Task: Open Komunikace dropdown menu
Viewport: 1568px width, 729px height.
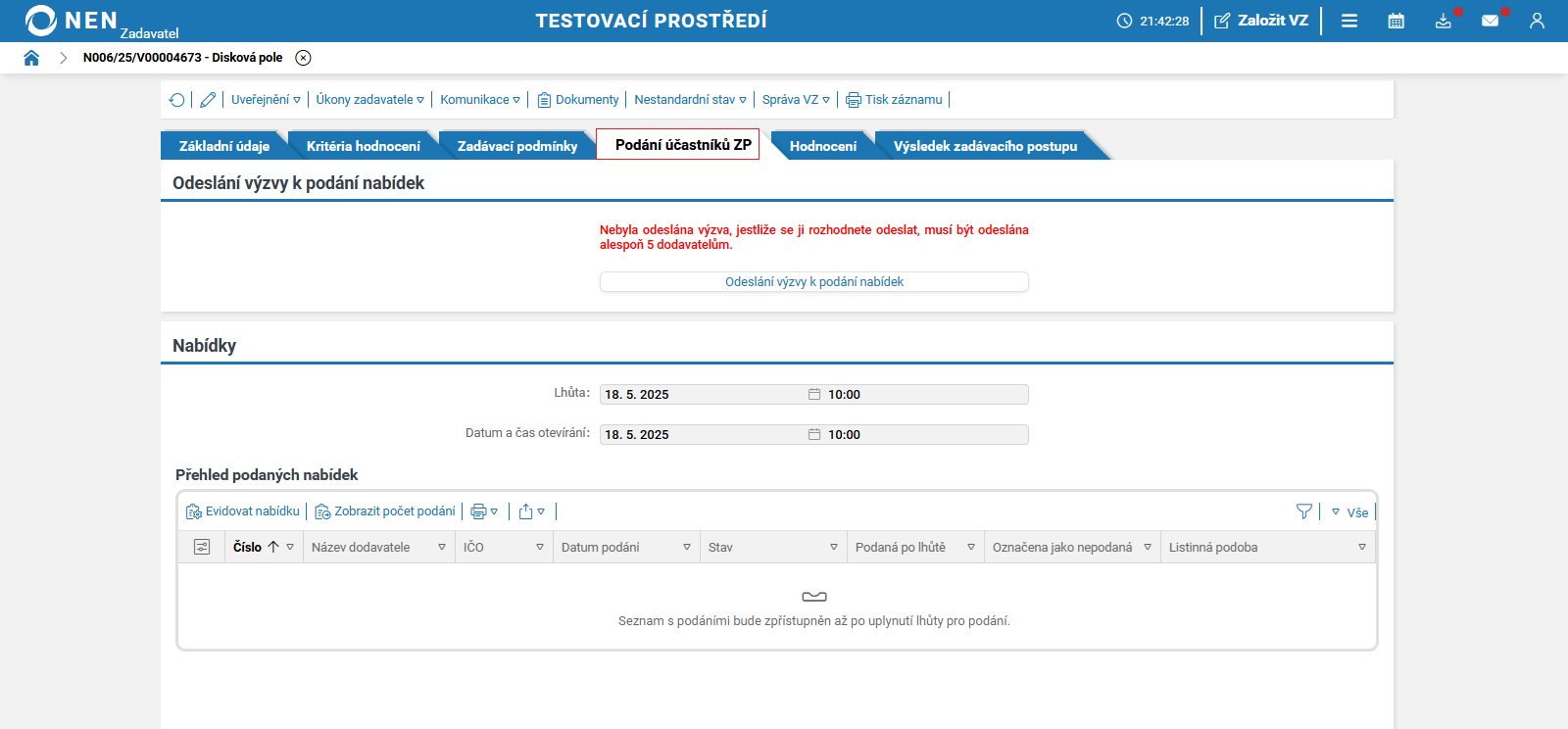Action: tap(480, 100)
